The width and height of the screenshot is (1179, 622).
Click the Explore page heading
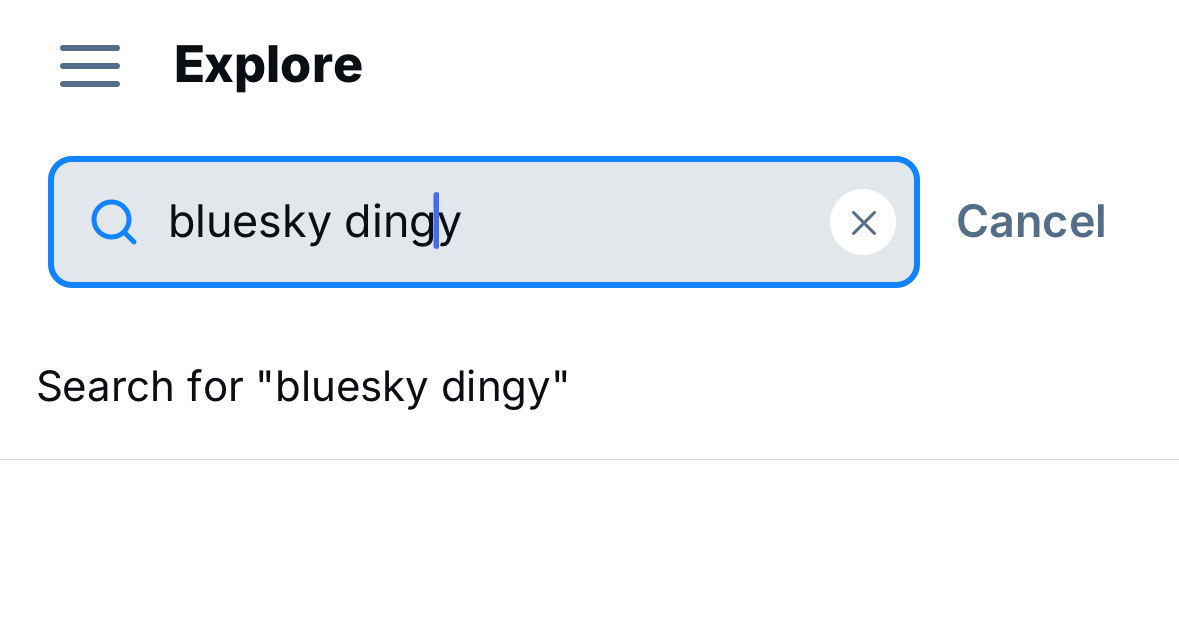(268, 66)
